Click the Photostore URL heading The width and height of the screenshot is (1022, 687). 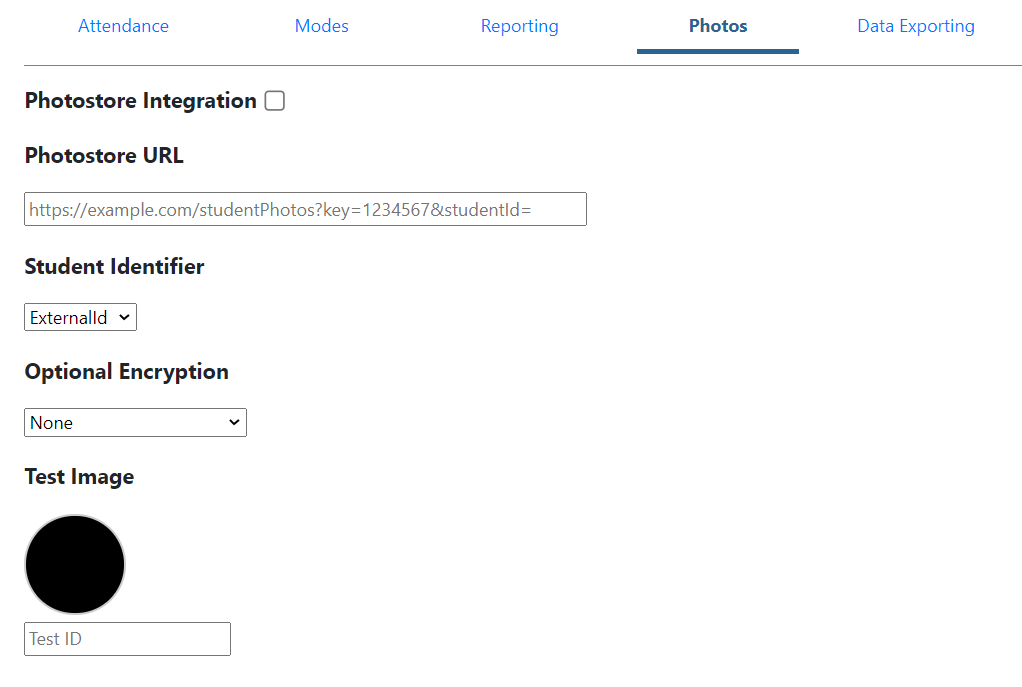point(104,156)
